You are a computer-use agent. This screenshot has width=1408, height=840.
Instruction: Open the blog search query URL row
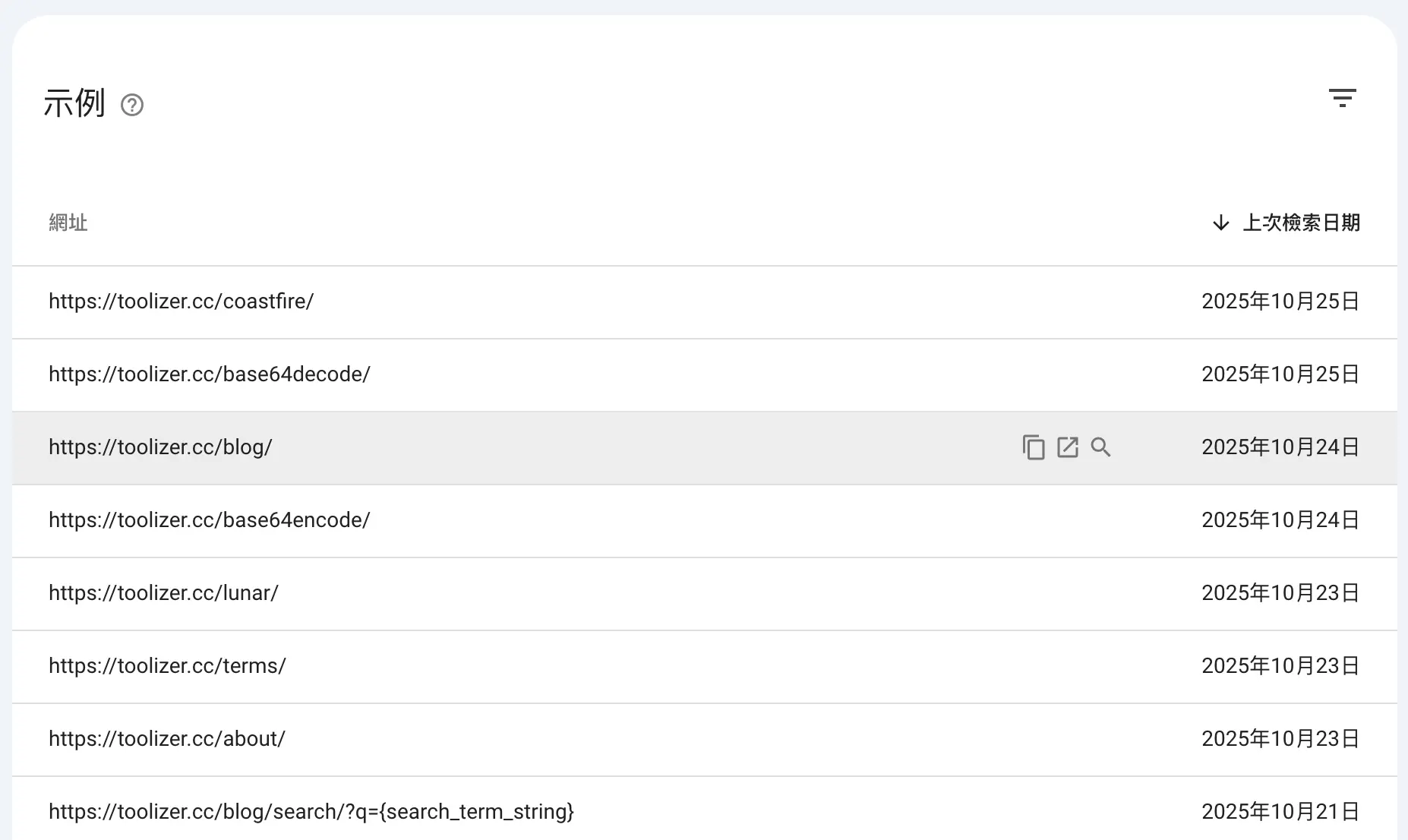click(x=311, y=812)
